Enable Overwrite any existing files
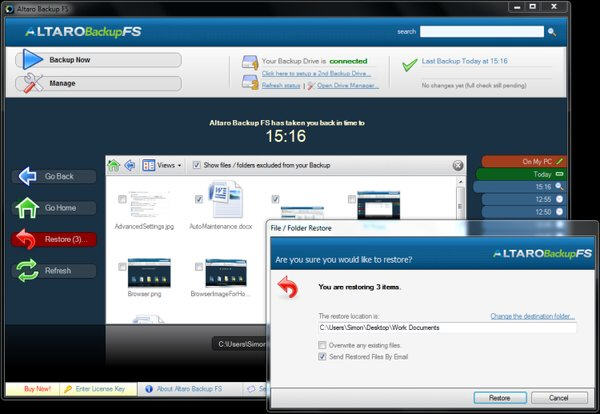The height and width of the screenshot is (414, 600). click(x=322, y=345)
